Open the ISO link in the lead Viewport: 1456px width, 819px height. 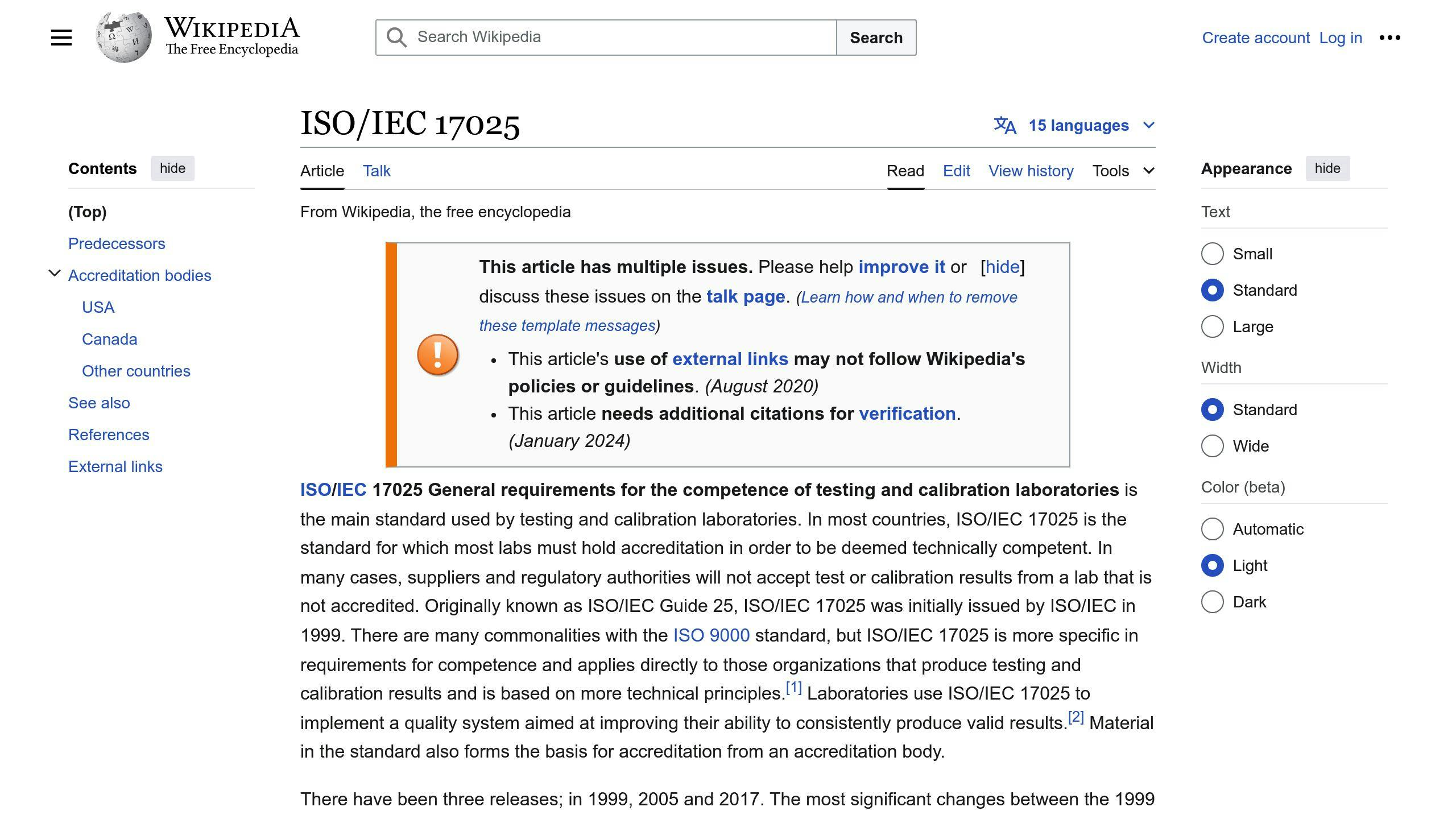(316, 490)
